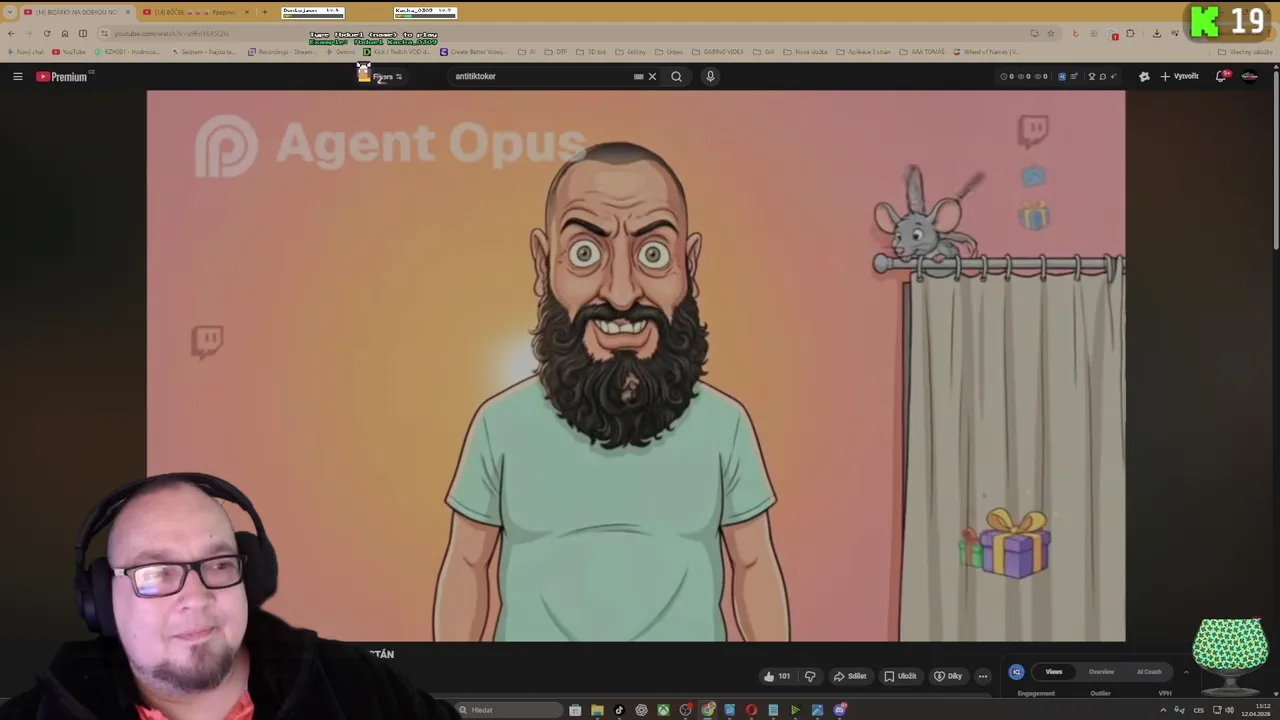Open ChatGPT app in the taskbar

coord(641,710)
